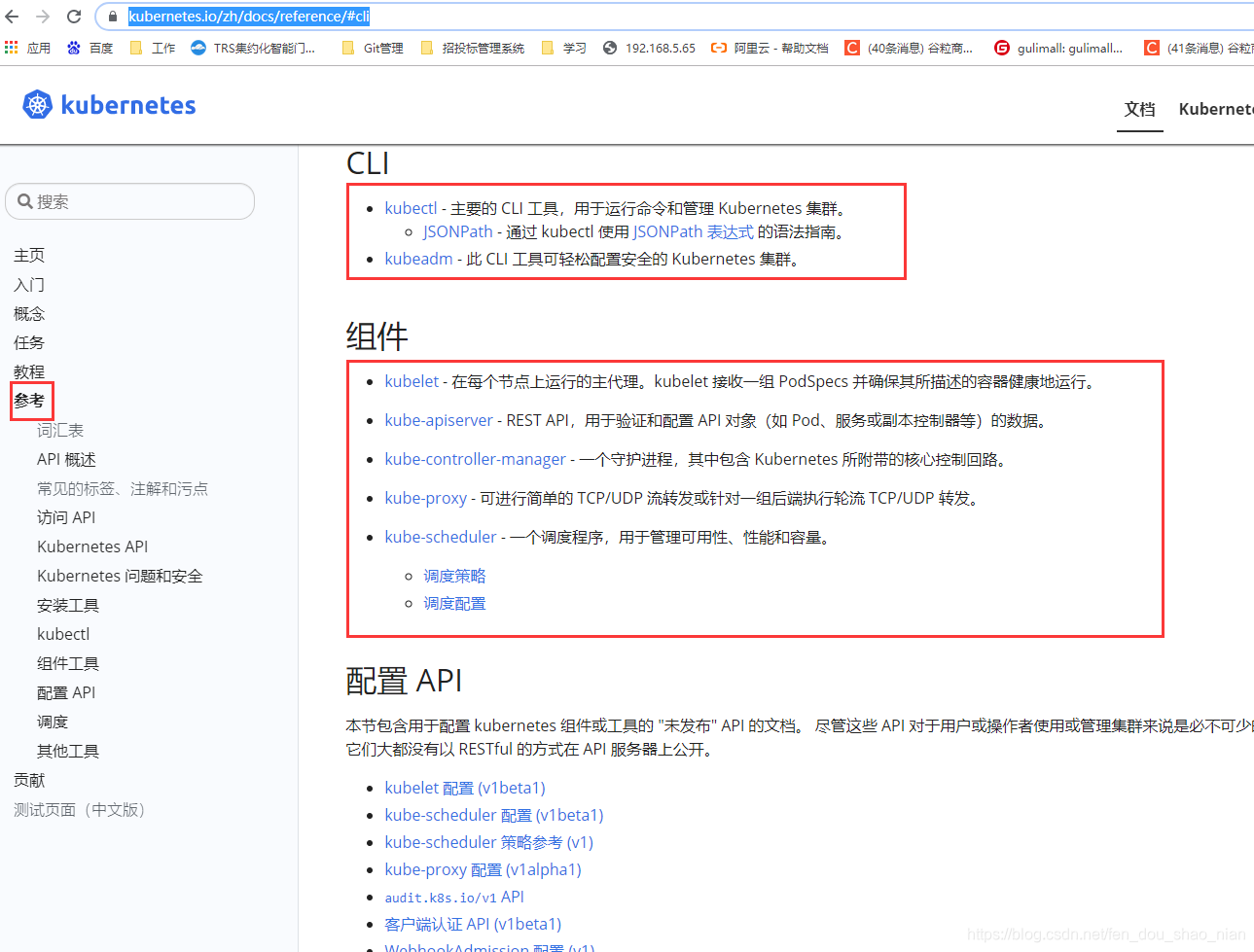
Task: Open 常见的标签、注解和污点 sidebar entry
Action: (123, 488)
